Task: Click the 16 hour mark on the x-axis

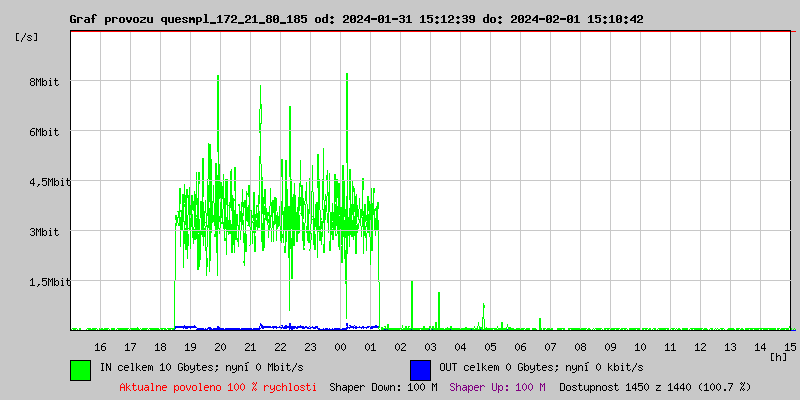Action: point(100,346)
